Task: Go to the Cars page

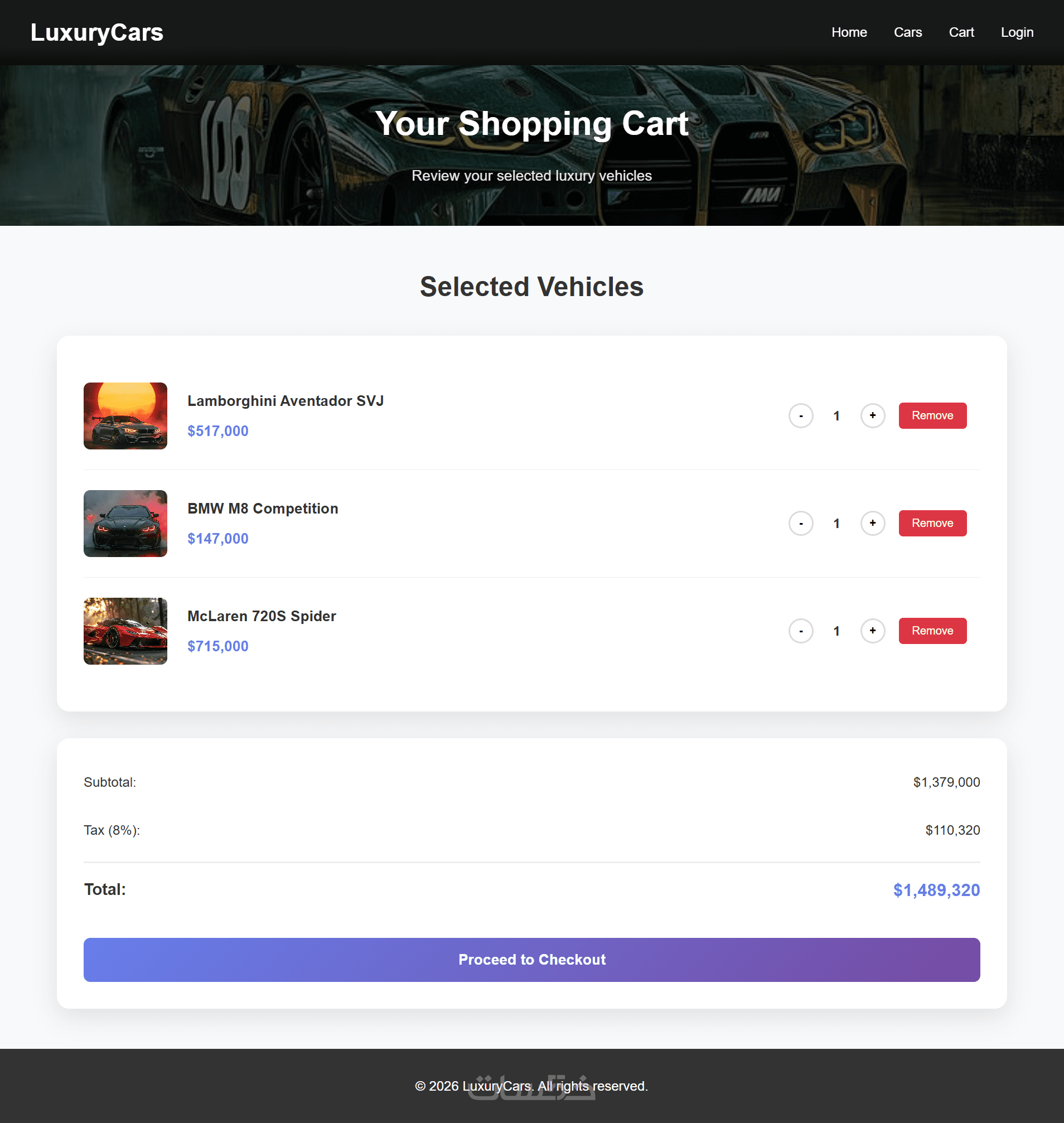Action: [907, 32]
